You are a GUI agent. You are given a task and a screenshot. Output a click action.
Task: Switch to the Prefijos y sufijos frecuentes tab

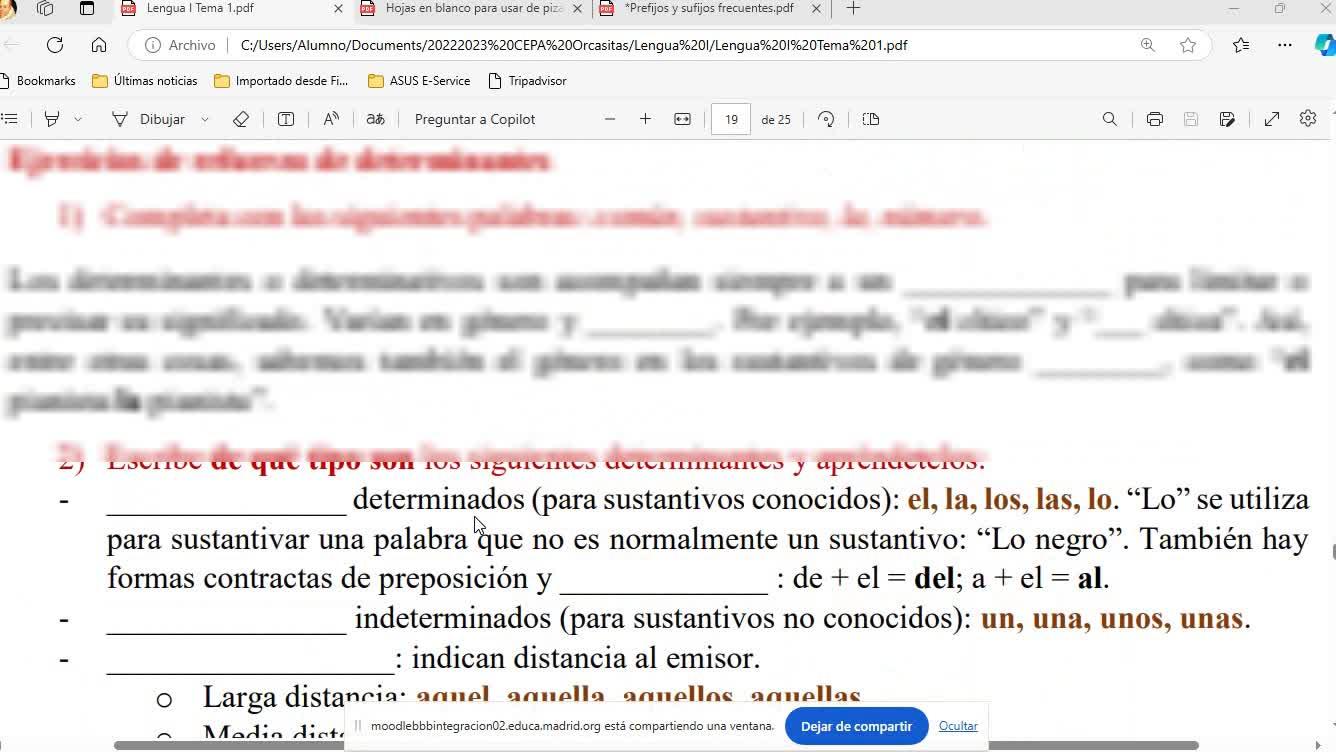[708, 9]
